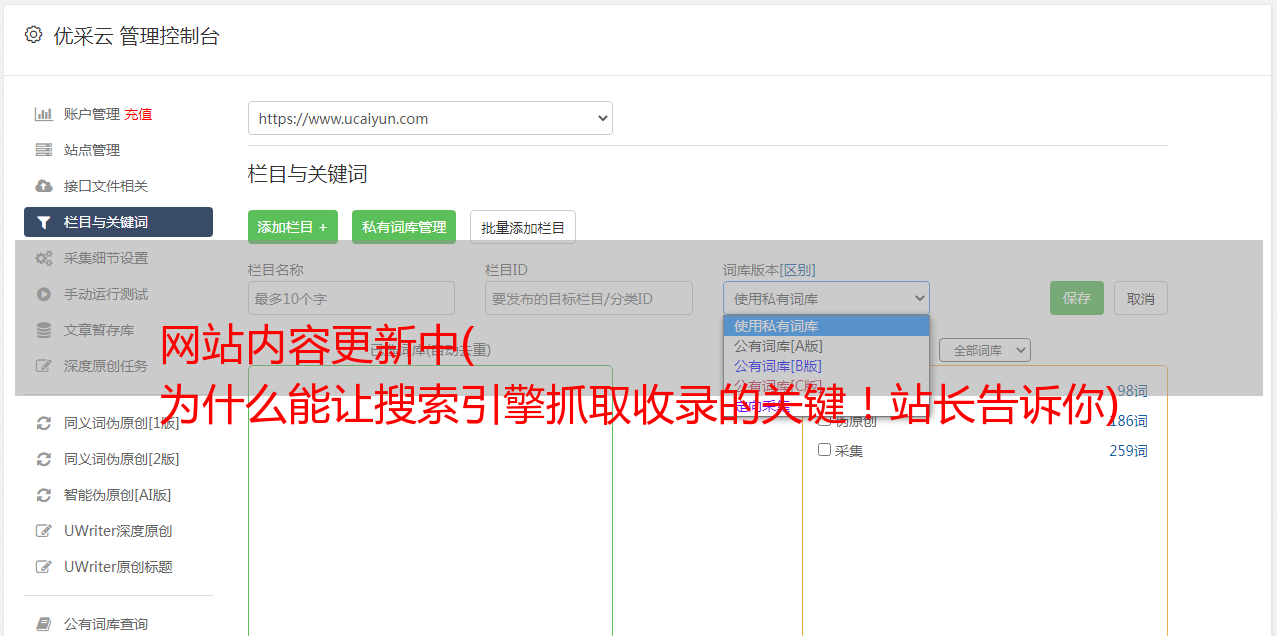Choose 使用私有词库 in the open list

[x=826, y=326]
